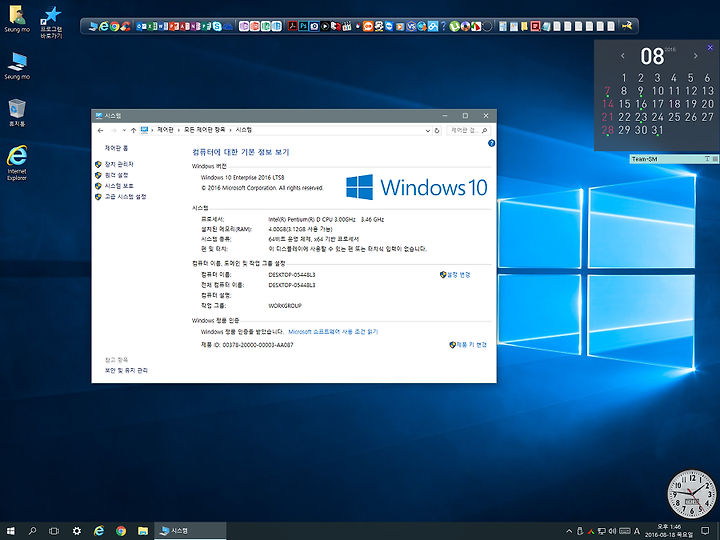
Task: Click Change product key link
Action: (468, 345)
